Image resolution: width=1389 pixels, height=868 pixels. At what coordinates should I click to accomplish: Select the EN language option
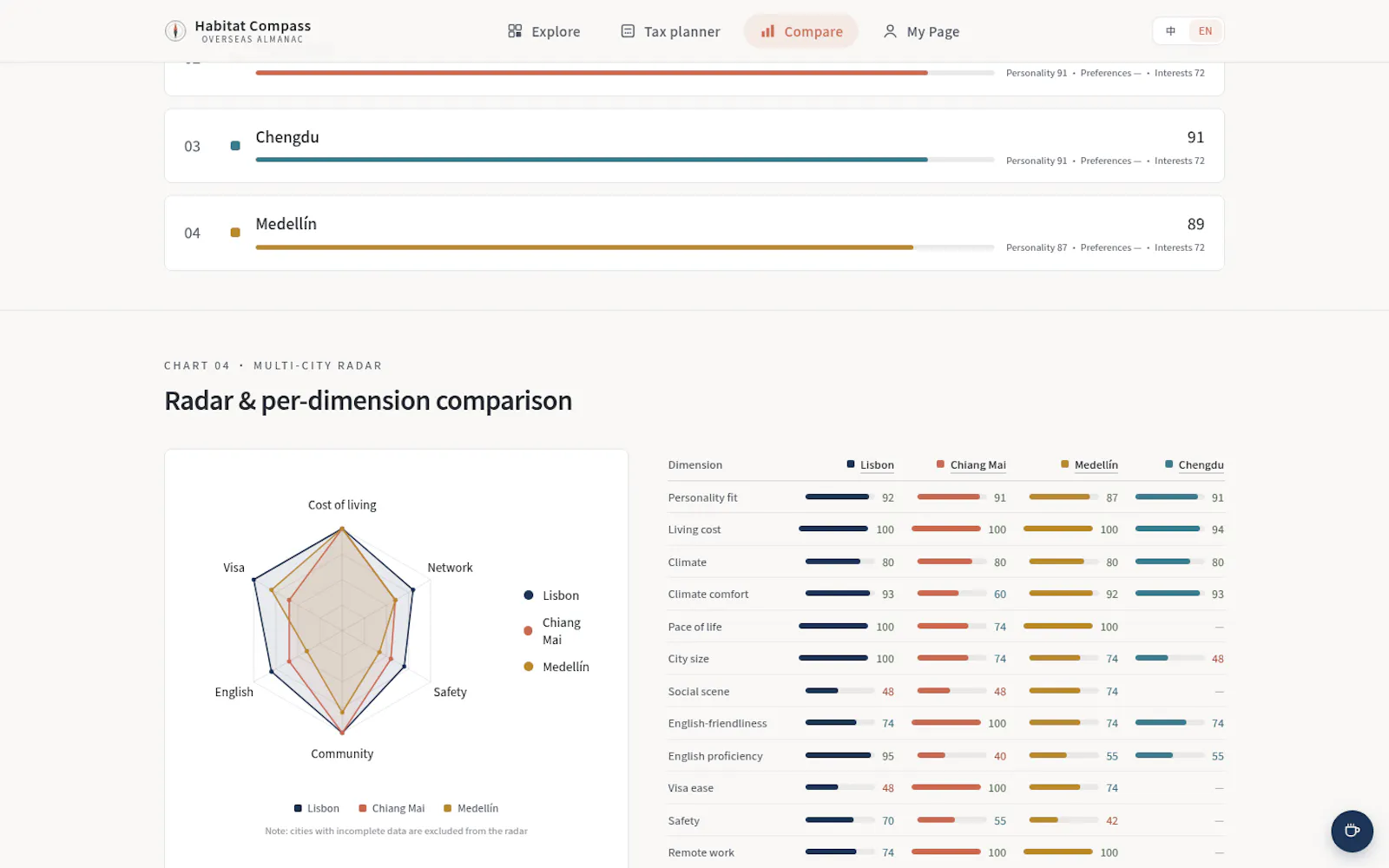[1205, 31]
